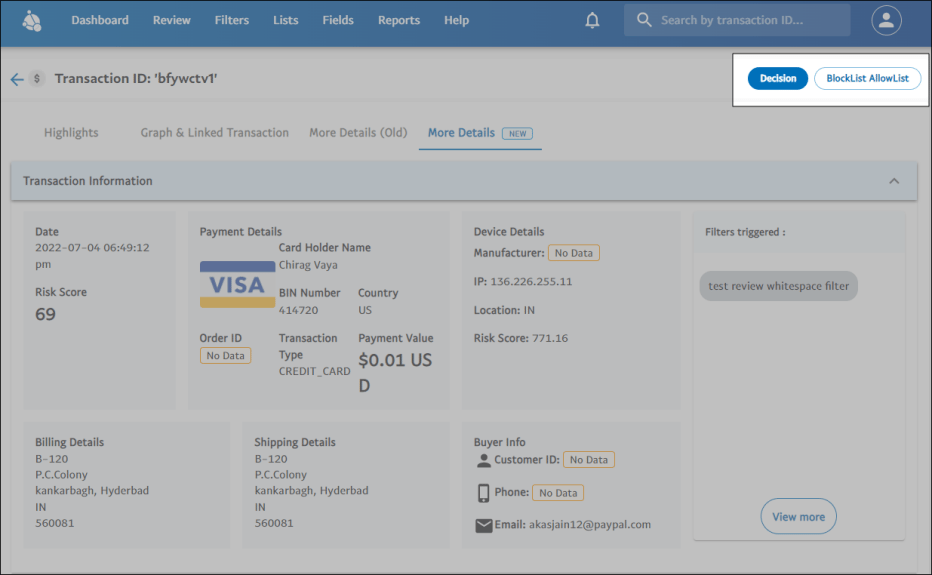
Task: Click the back arrow beside Transaction ID
Action: click(x=16, y=79)
